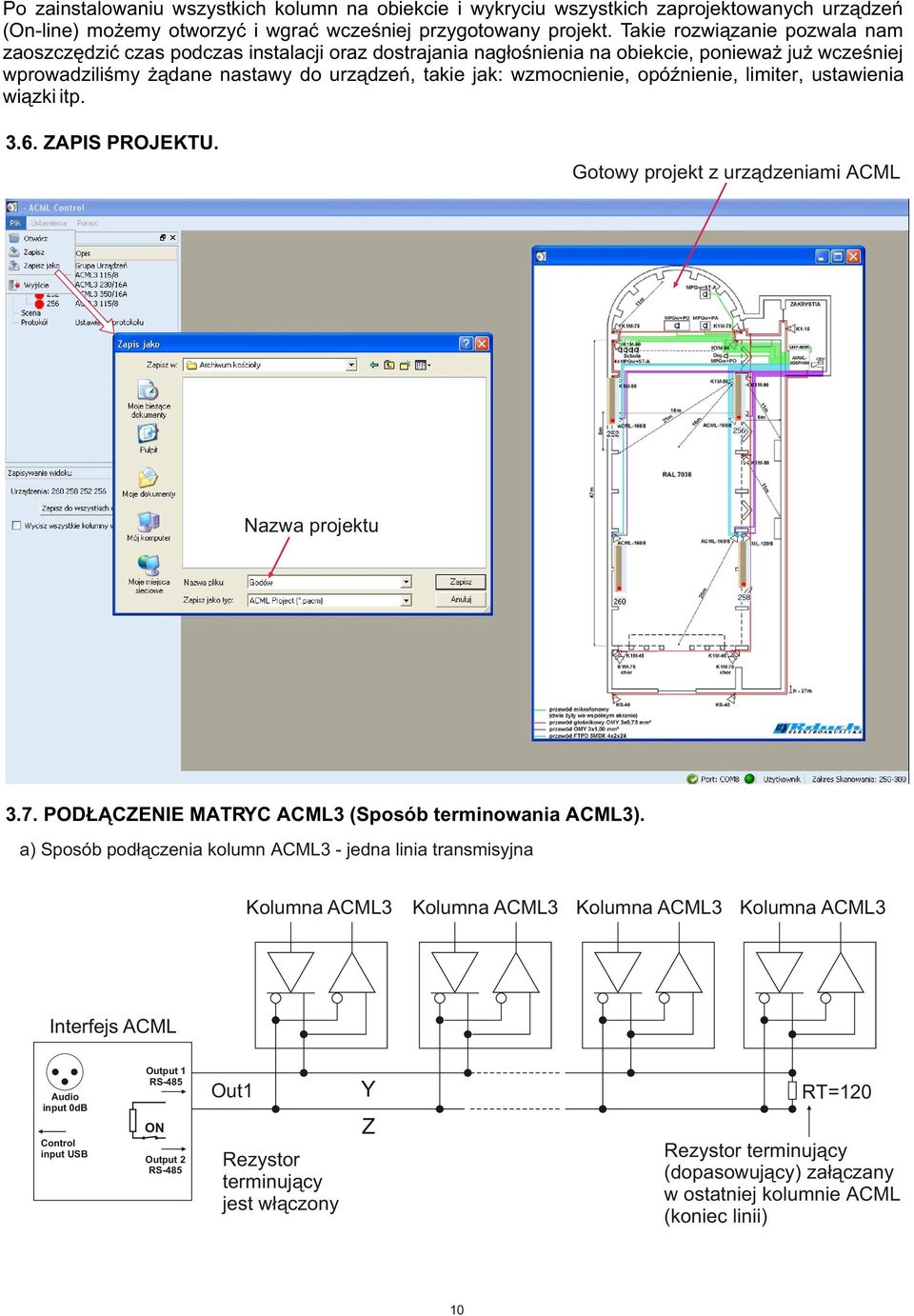The width and height of the screenshot is (914, 1316).
Task: Click the file list area in Zapis jako
Action: pos(334,472)
